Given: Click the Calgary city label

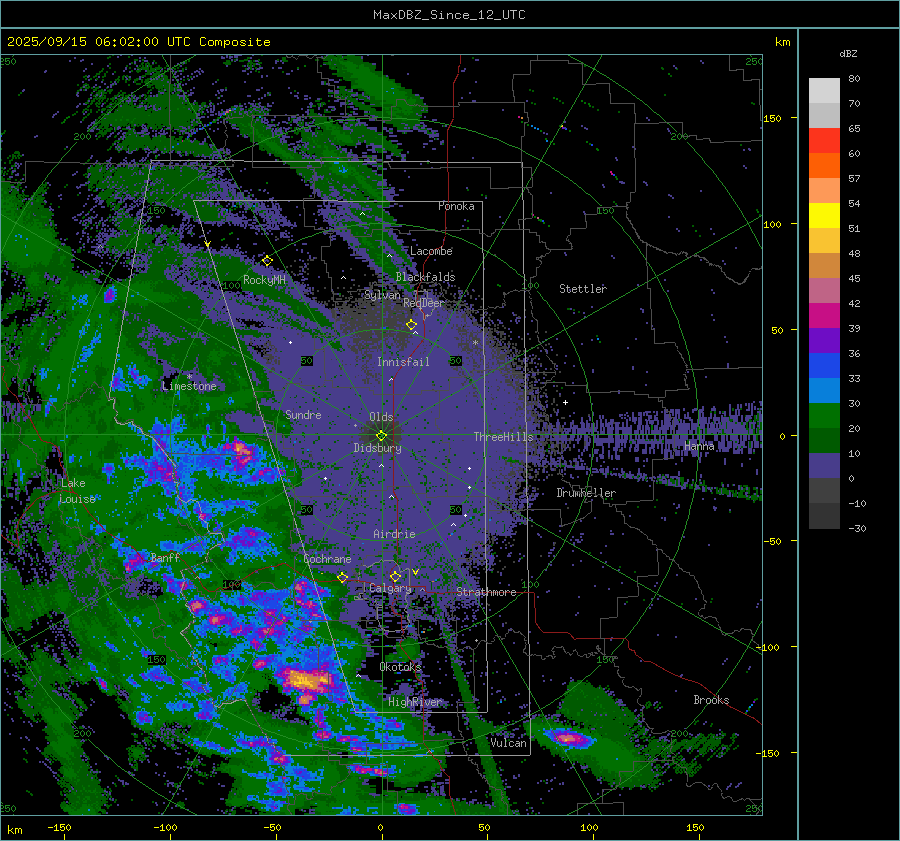Looking at the screenshot, I should [x=390, y=588].
